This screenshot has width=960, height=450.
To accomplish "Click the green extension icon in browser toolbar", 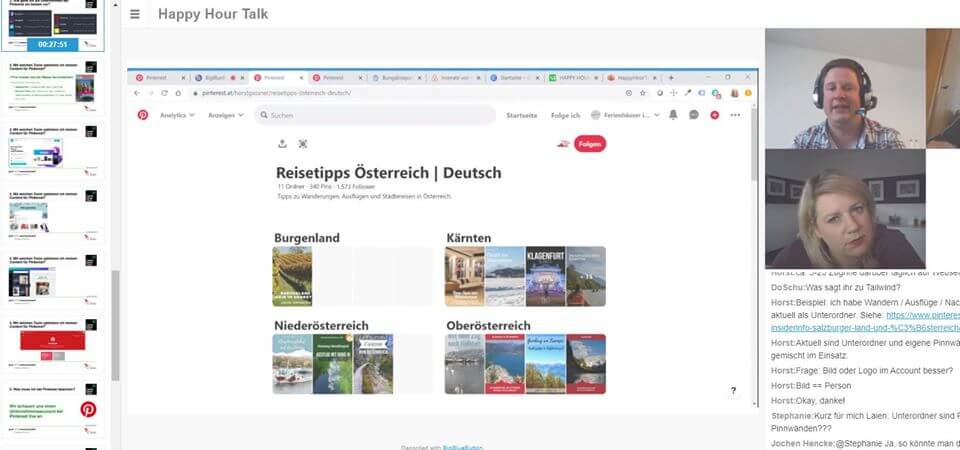I will (715, 93).
